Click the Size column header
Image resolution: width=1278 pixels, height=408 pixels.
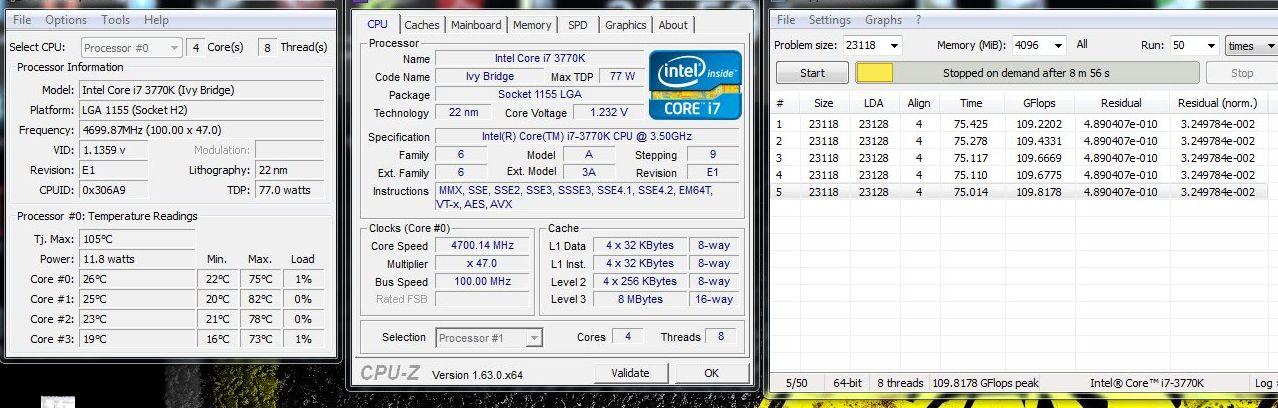pos(823,103)
